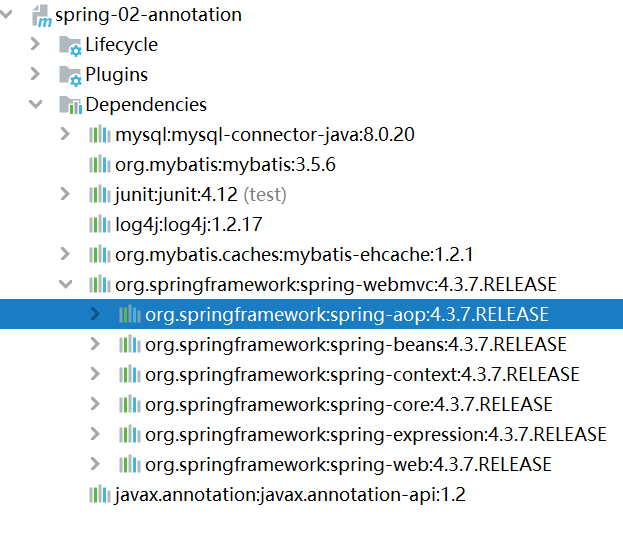Image resolution: width=623 pixels, height=542 pixels.
Task: Expand the spring-beans dependency
Action: click(x=95, y=344)
